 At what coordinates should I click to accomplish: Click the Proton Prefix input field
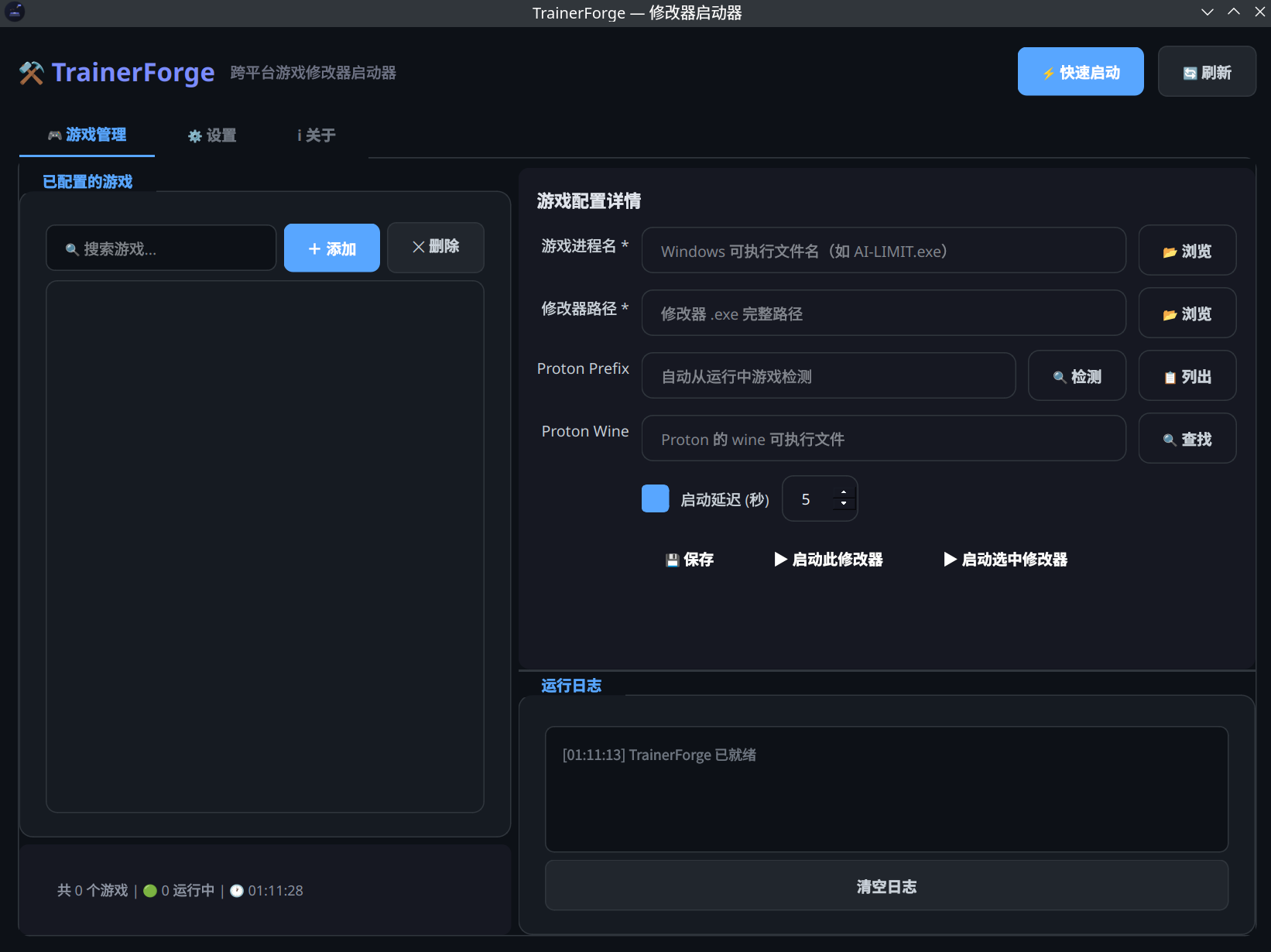pyautogui.click(x=829, y=376)
